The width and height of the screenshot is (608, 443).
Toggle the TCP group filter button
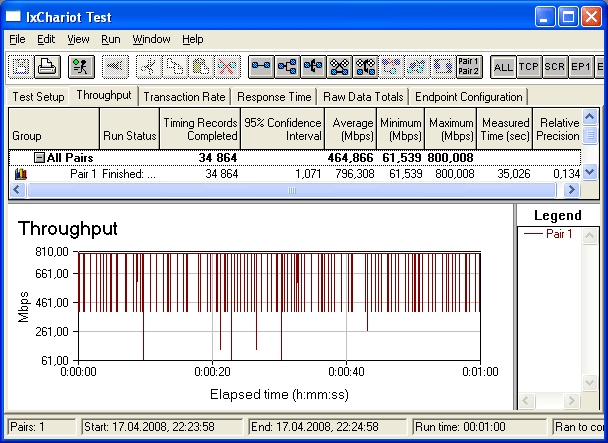[529, 67]
